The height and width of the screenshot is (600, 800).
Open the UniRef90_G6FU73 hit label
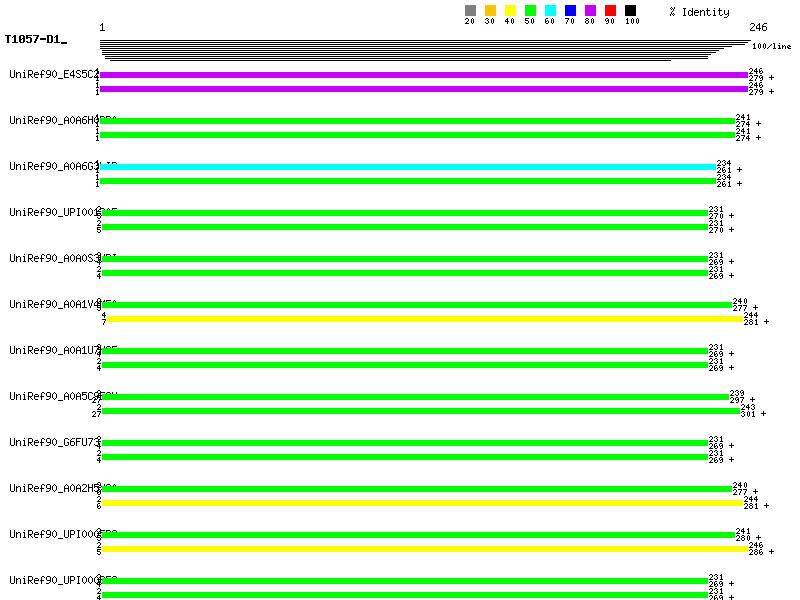click(x=54, y=442)
